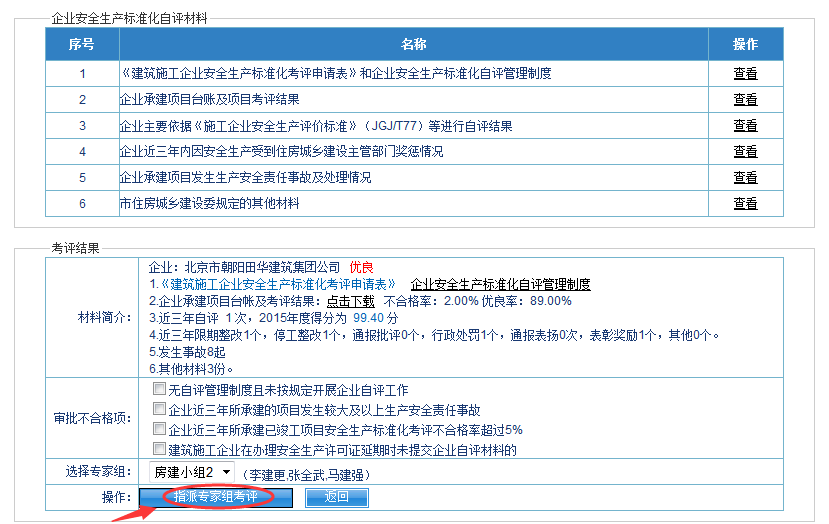Click 查看 for row 6 其他材料
Image resolution: width=829 pixels, height=524 pixels.
tap(745, 203)
